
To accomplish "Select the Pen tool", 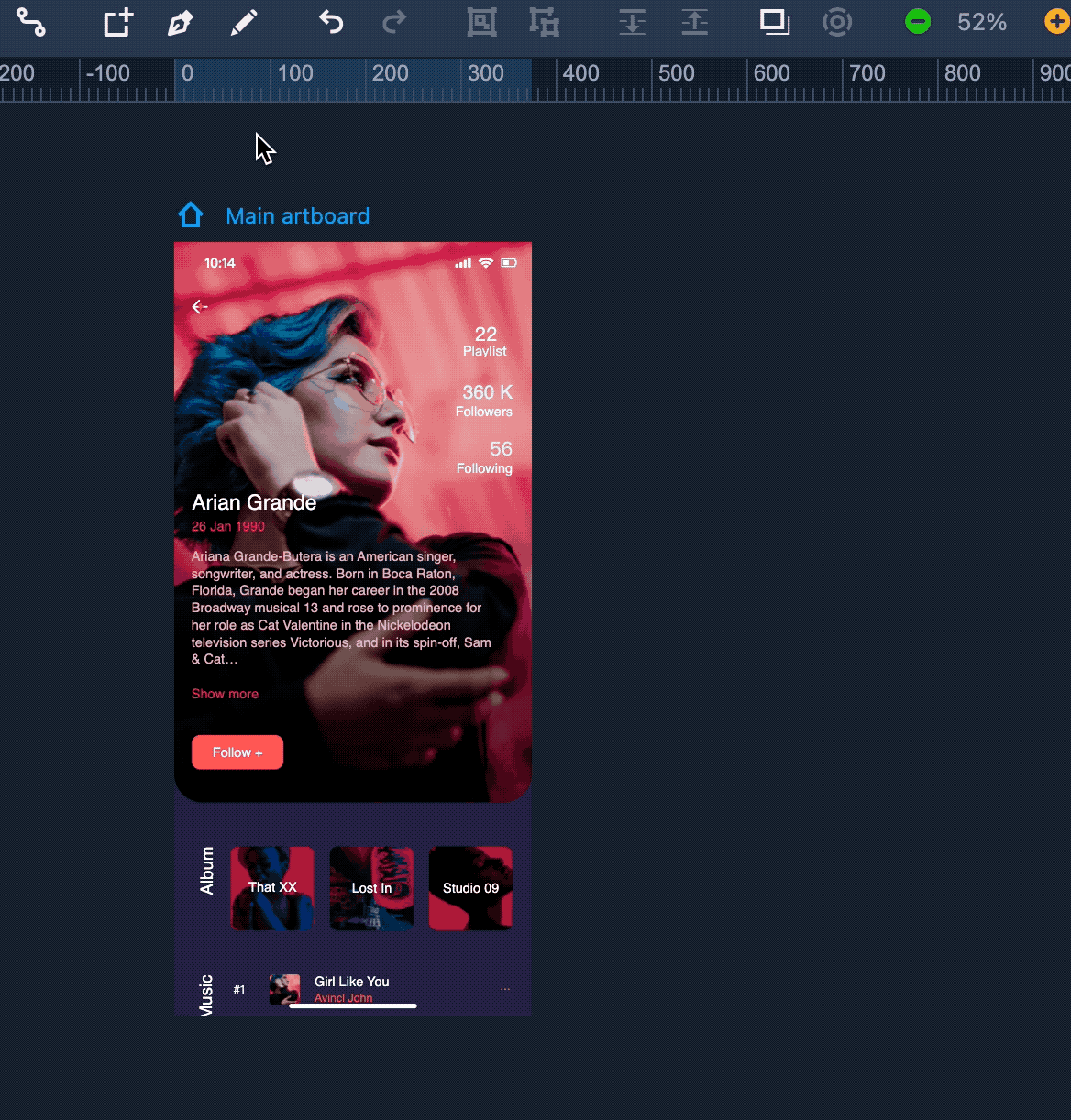I will [181, 22].
